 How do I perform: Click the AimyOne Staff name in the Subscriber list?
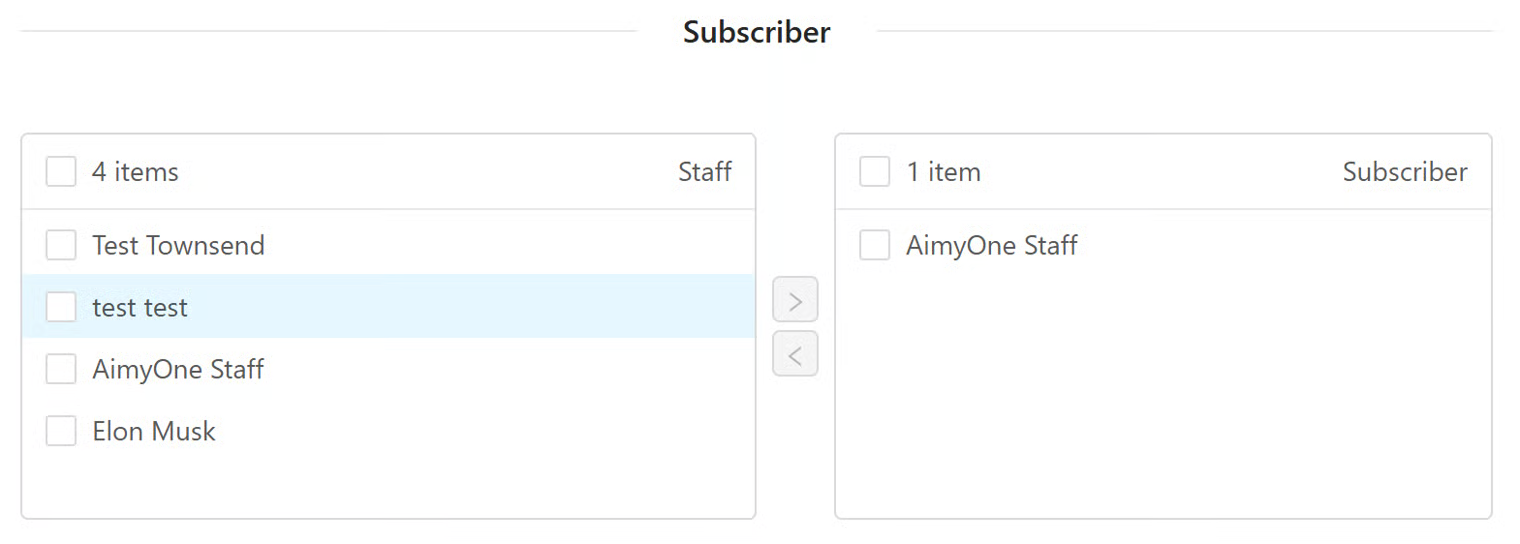[991, 245]
